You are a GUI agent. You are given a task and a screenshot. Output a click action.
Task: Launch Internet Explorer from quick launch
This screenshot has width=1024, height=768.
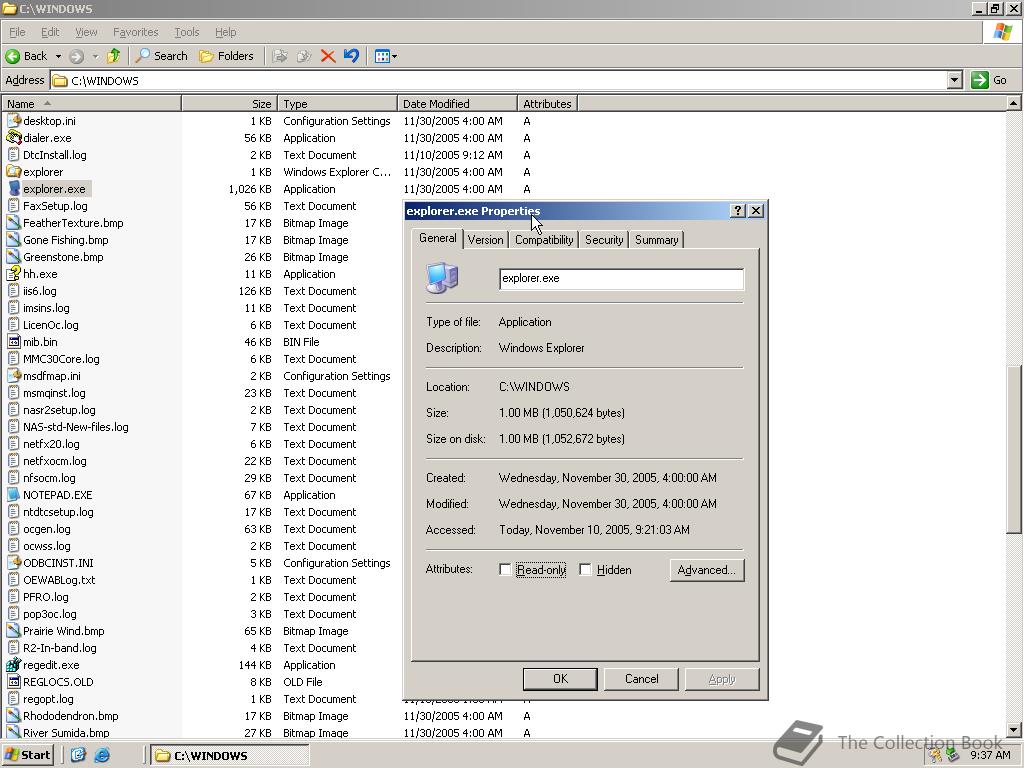(x=102, y=756)
